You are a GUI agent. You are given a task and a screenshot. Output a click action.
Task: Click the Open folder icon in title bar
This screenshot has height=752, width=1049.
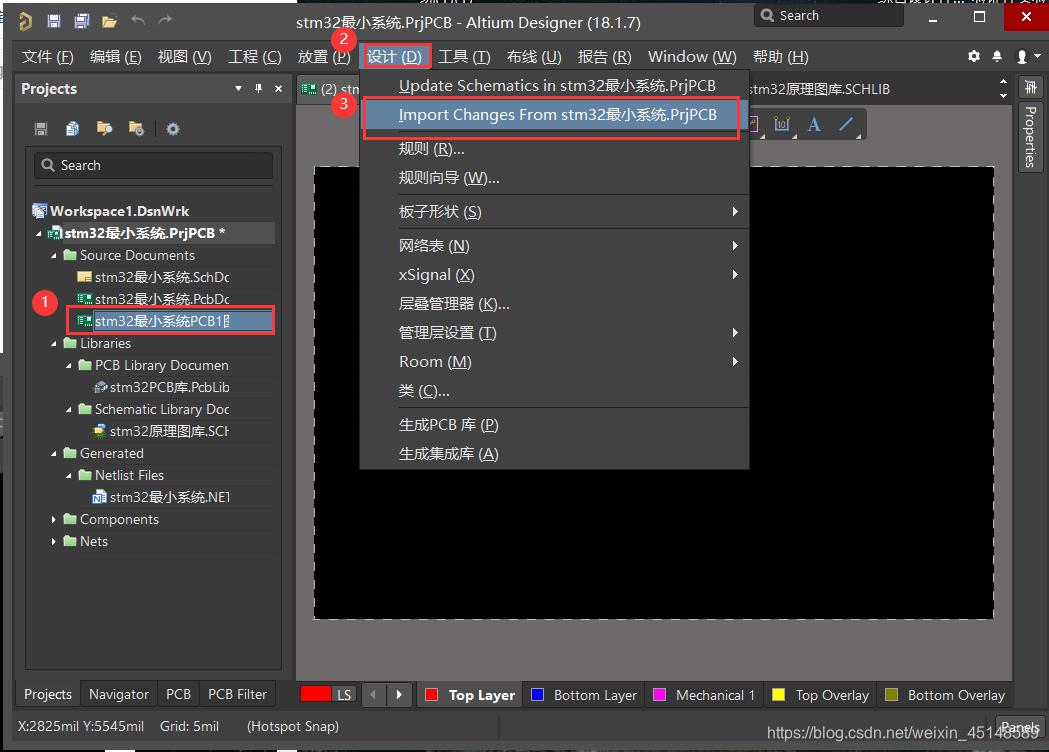click(109, 21)
